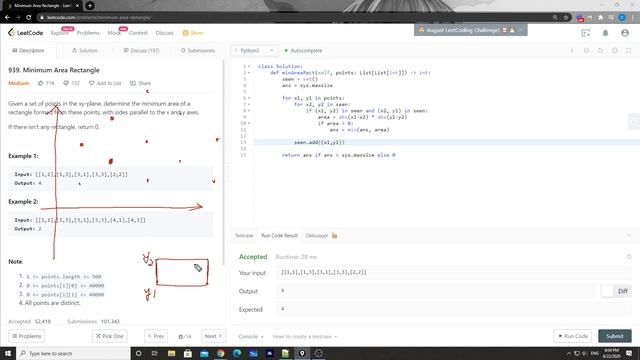Open File Explorer from the taskbar
This screenshot has width=640, height=360.
coord(171,353)
